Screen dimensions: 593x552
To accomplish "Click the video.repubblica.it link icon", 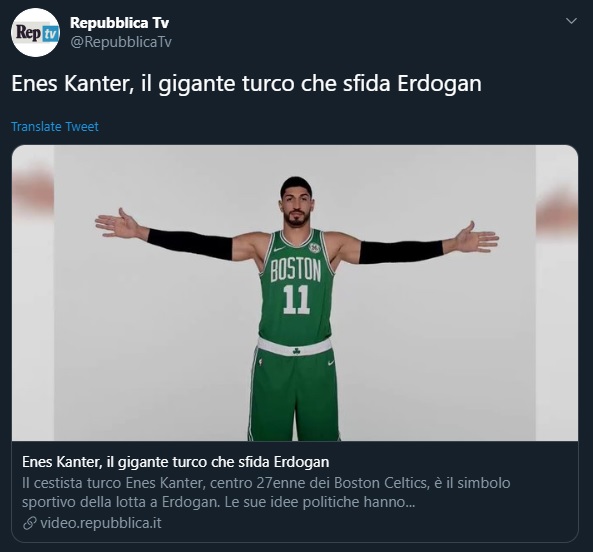I will point(29,523).
